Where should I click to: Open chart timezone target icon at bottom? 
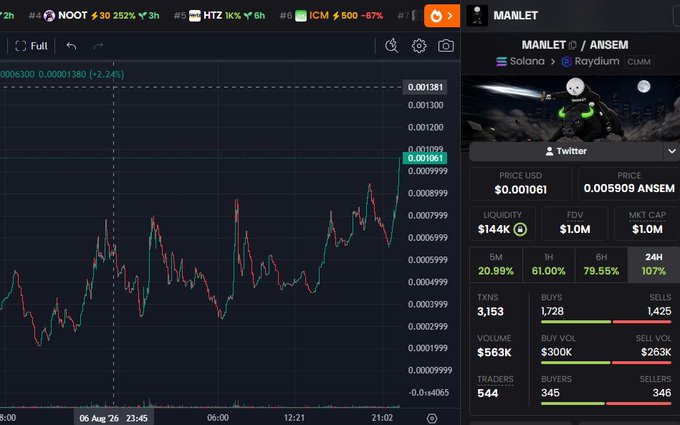click(x=432, y=418)
